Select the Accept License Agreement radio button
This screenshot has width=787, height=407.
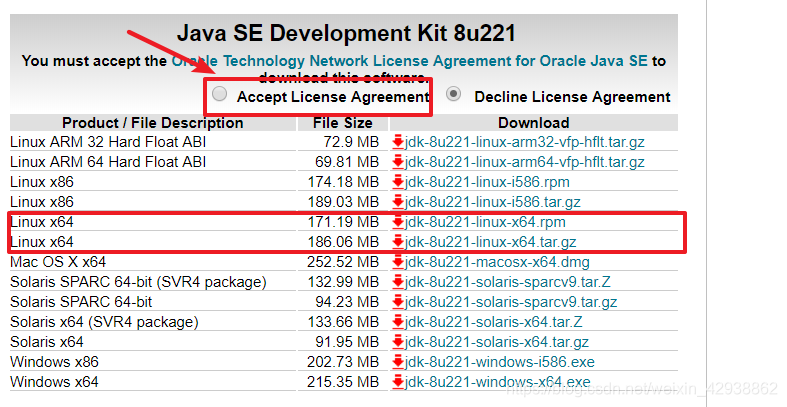[x=219, y=94]
